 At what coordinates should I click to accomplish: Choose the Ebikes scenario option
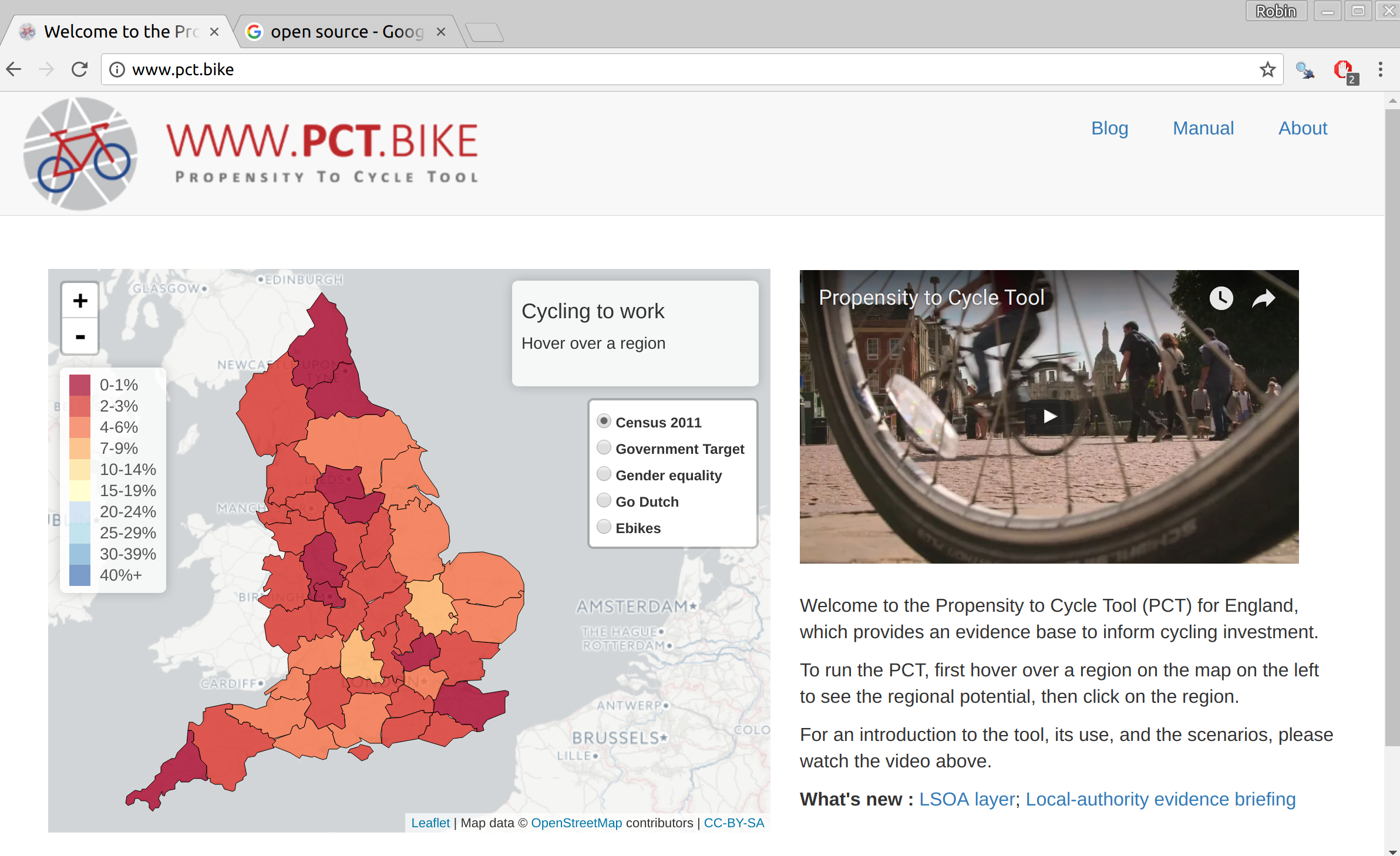coord(604,527)
